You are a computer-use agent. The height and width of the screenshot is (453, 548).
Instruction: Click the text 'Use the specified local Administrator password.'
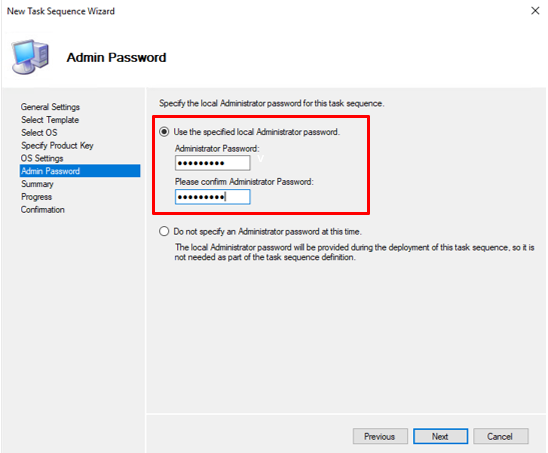[257, 132]
